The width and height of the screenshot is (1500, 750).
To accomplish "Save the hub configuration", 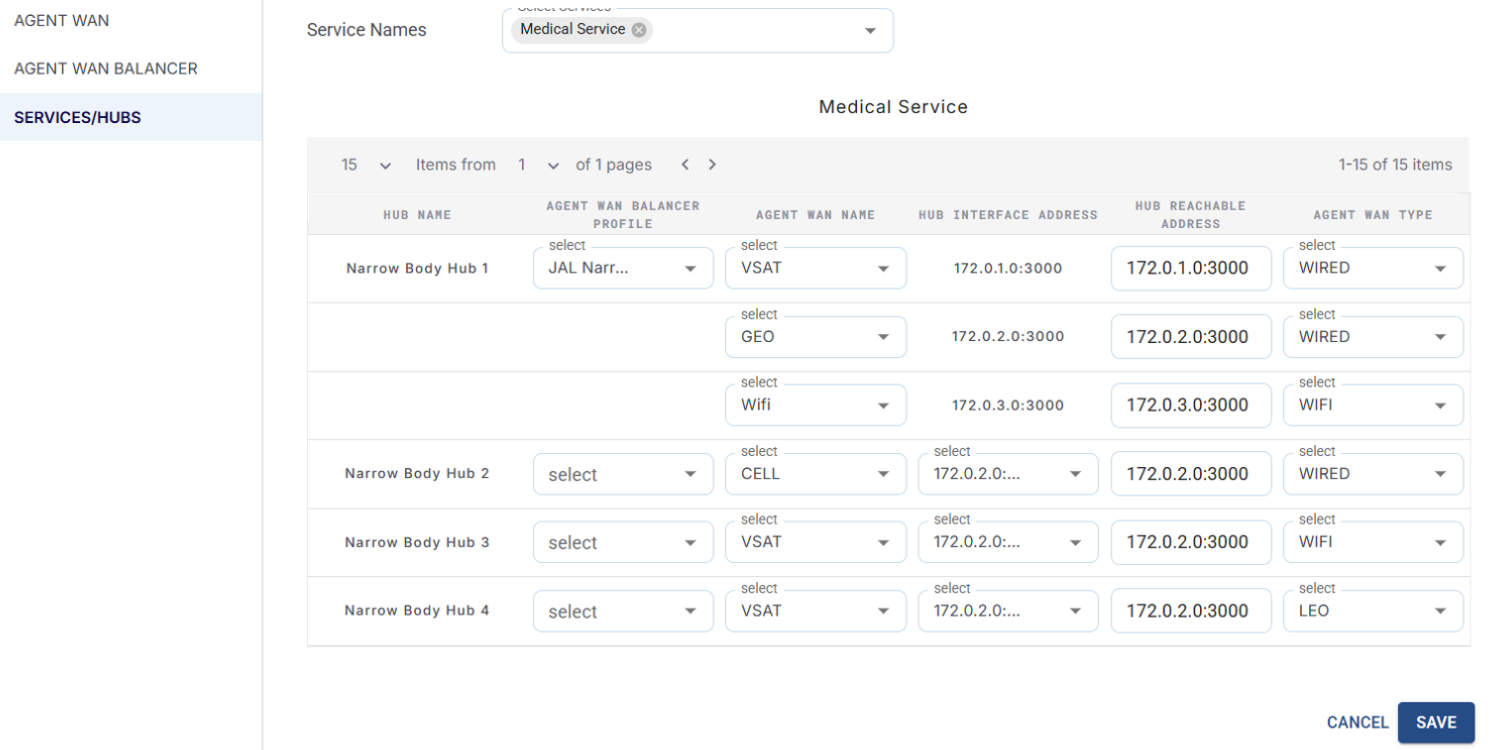I will [x=1435, y=722].
